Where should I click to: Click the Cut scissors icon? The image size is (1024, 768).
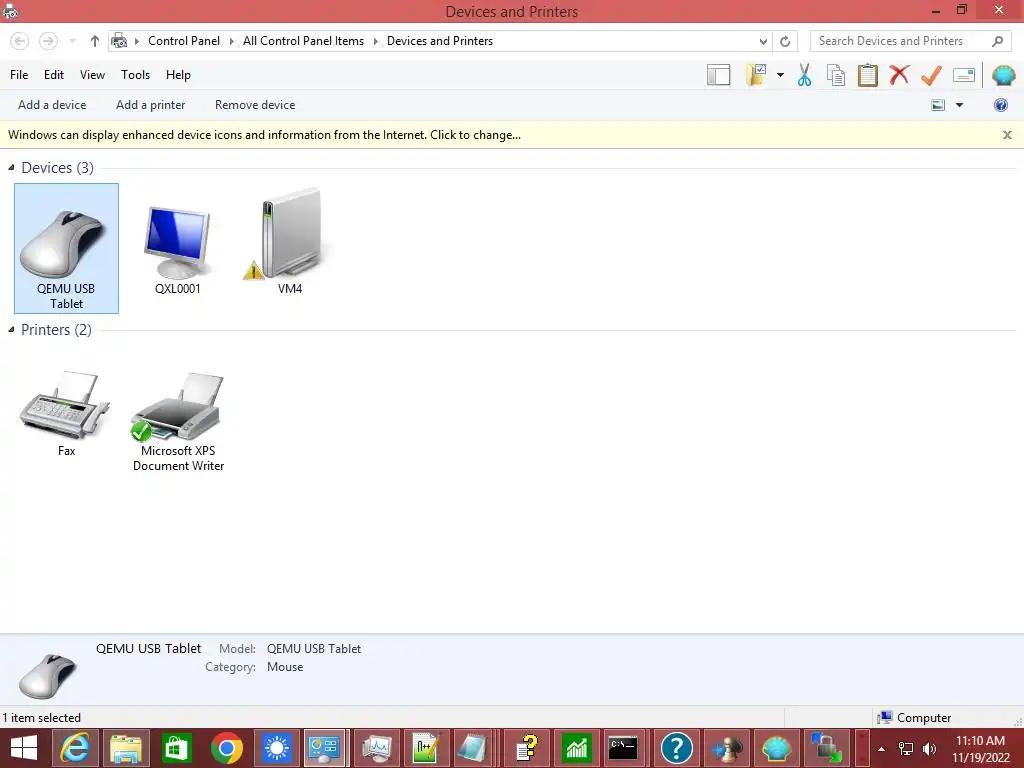click(x=804, y=75)
